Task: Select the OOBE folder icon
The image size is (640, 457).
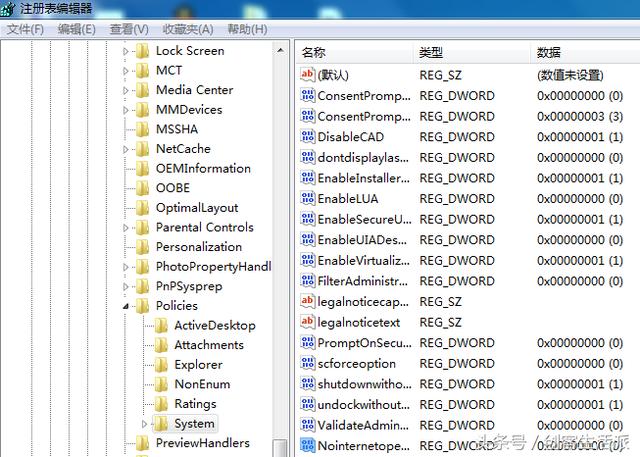Action: pos(142,188)
